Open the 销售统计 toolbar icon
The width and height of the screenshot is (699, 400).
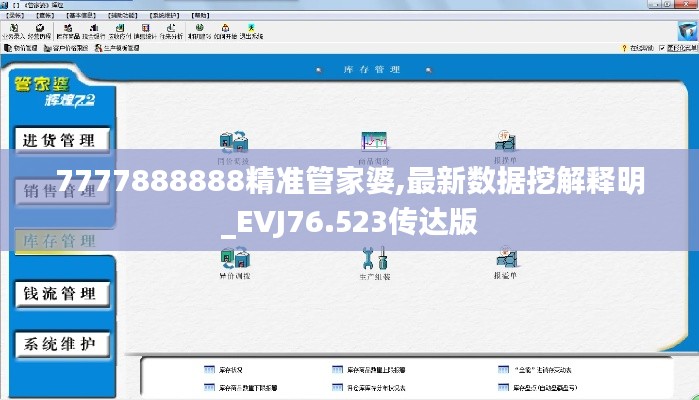coord(145,31)
